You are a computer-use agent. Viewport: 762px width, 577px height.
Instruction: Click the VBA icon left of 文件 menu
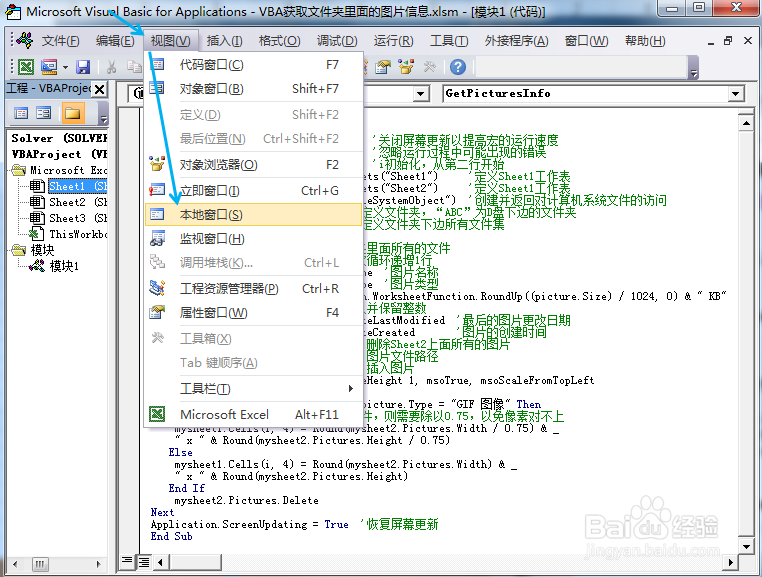tap(24, 40)
